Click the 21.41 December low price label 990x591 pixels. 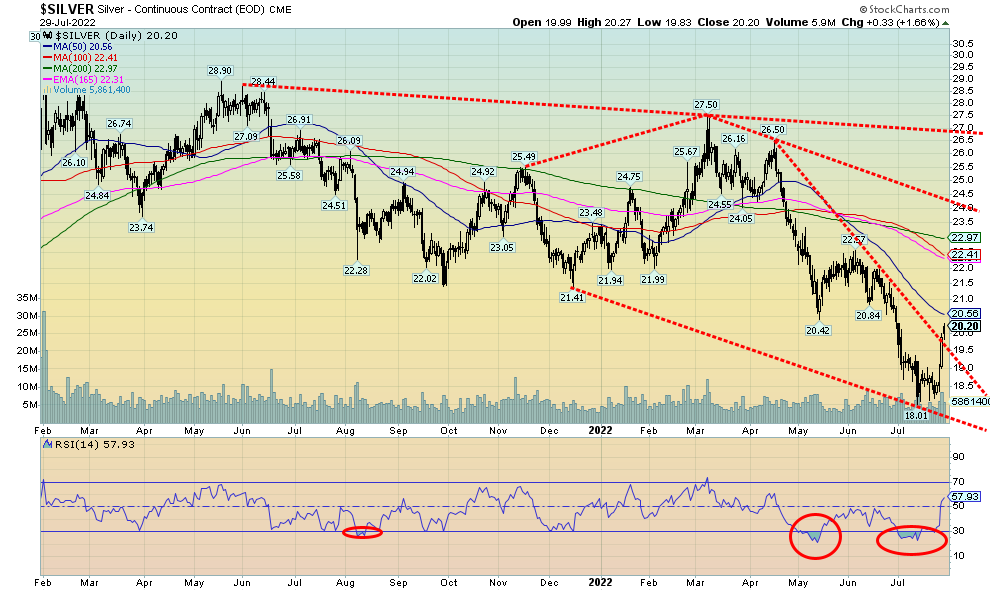[x=570, y=298]
